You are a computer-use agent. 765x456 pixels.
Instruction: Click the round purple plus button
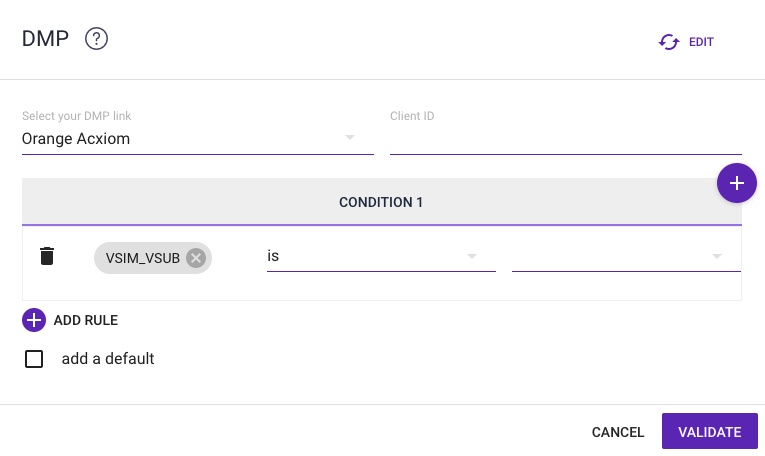tap(737, 183)
